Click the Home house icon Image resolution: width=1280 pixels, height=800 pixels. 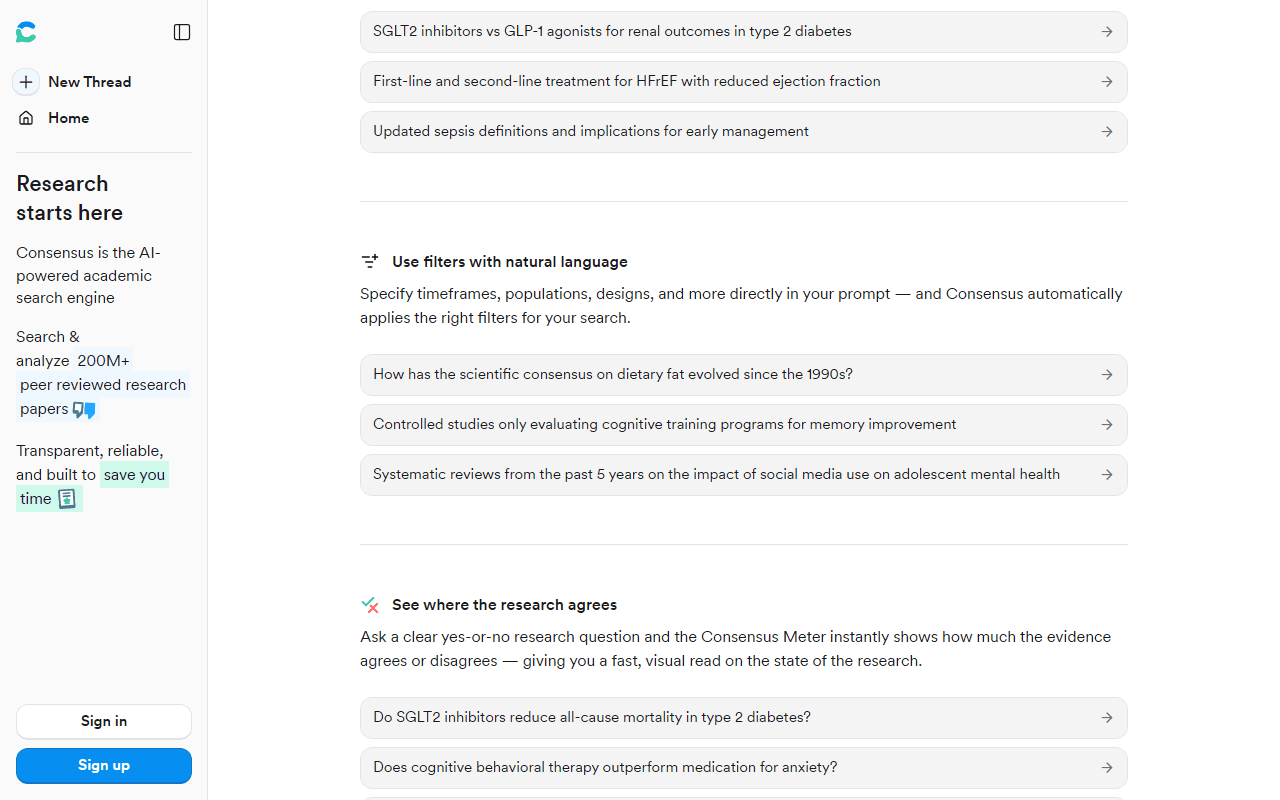point(26,118)
